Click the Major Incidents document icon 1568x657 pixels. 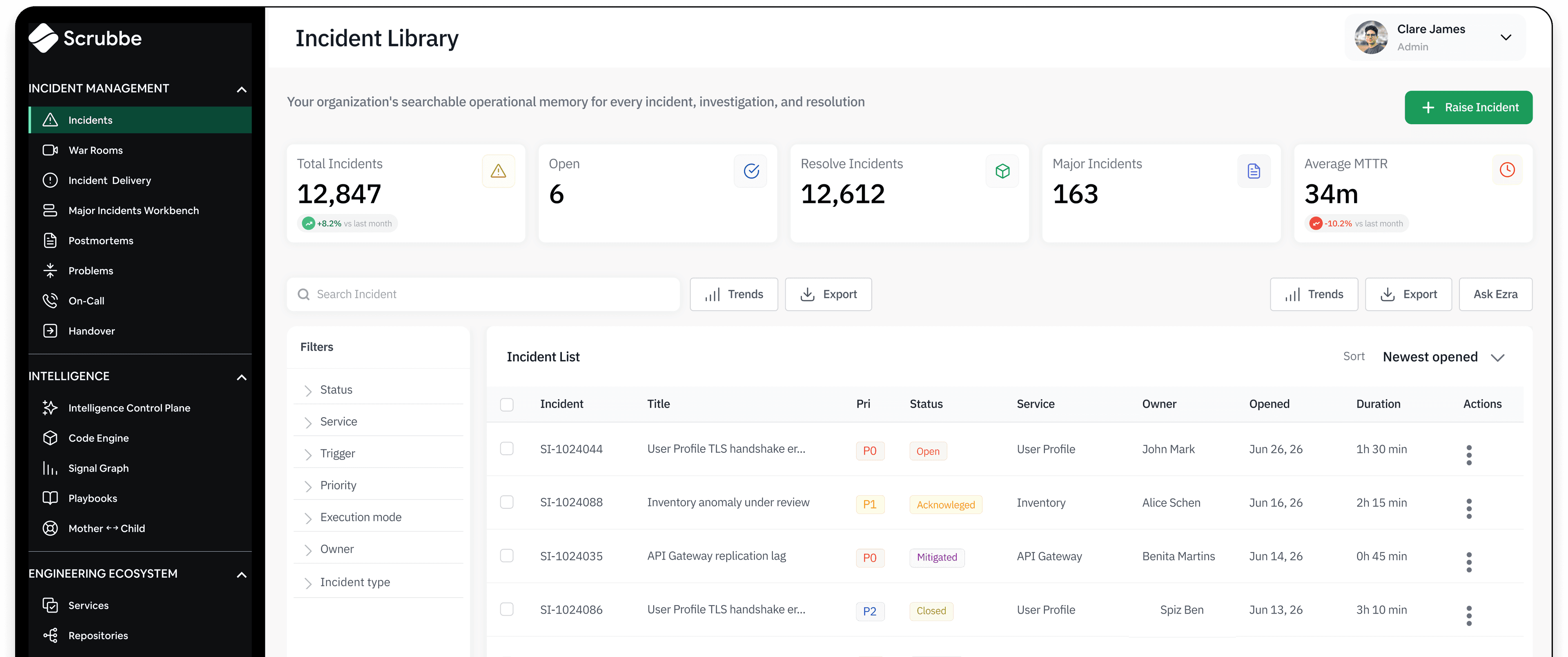[1254, 171]
